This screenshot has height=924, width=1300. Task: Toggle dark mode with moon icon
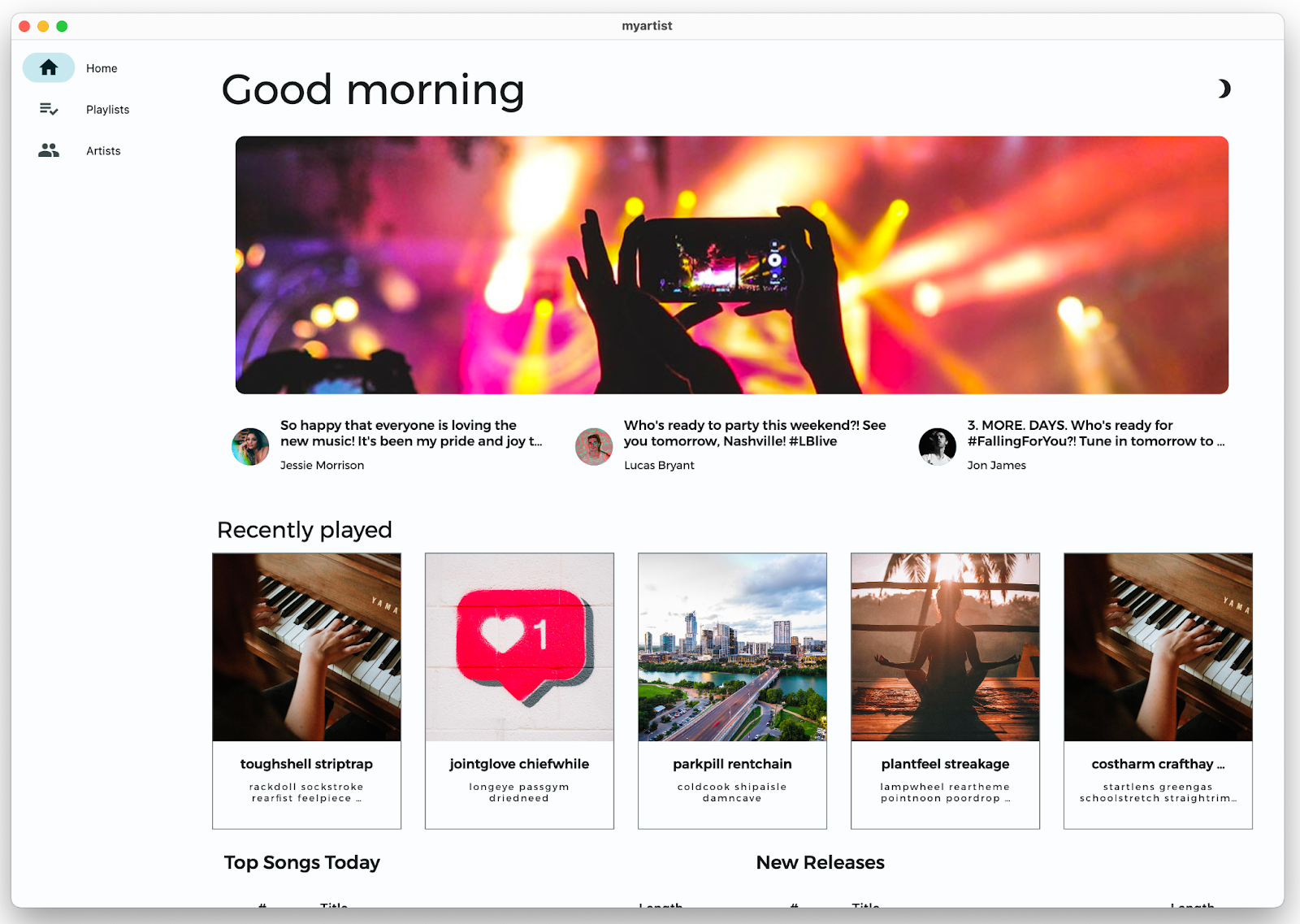click(1223, 89)
